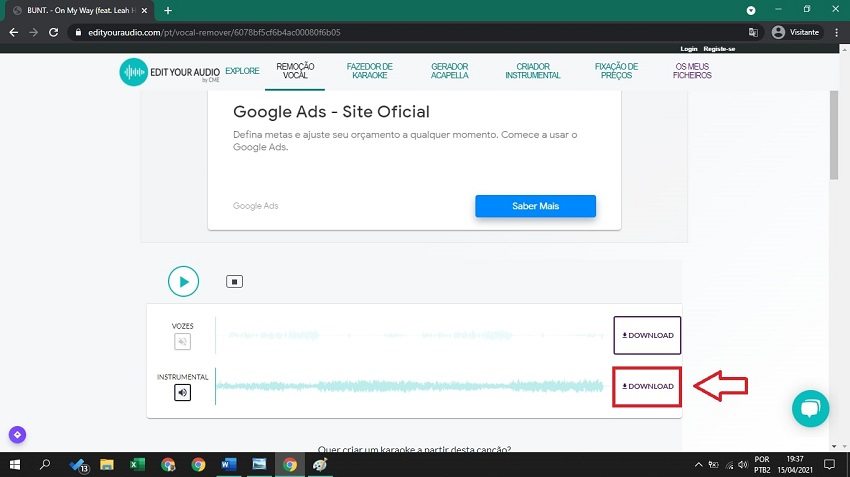850x477 pixels.
Task: Download the Vozes track
Action: [647, 335]
